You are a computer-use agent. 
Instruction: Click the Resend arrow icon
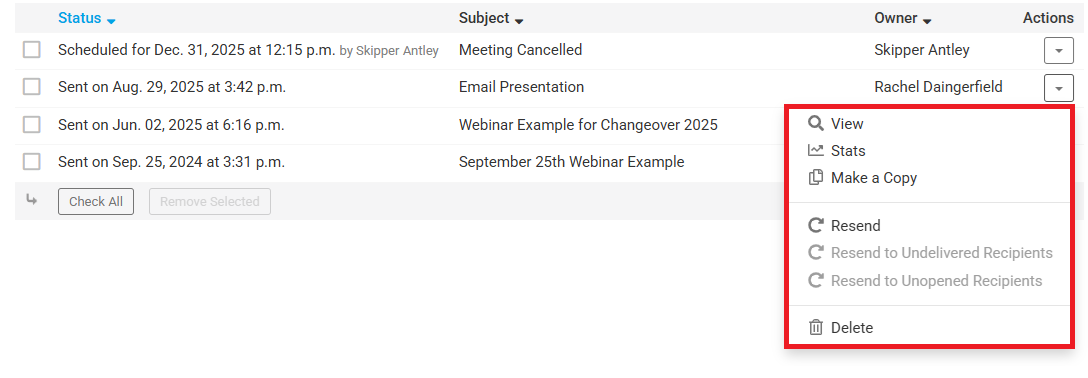point(816,225)
